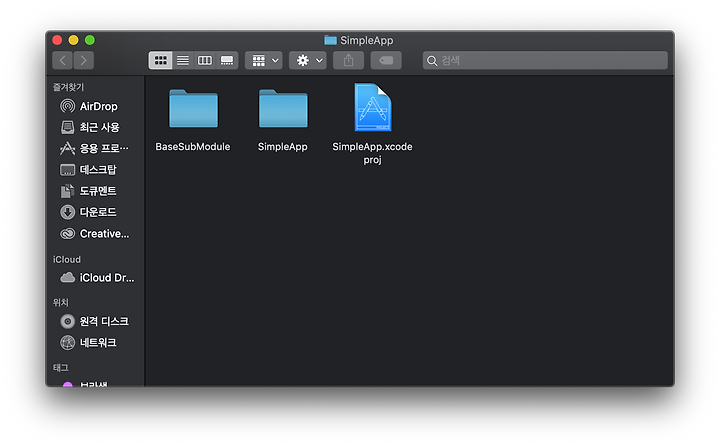The width and height of the screenshot is (720, 447).
Task: Go forward with the right chevron button
Action: click(x=84, y=60)
